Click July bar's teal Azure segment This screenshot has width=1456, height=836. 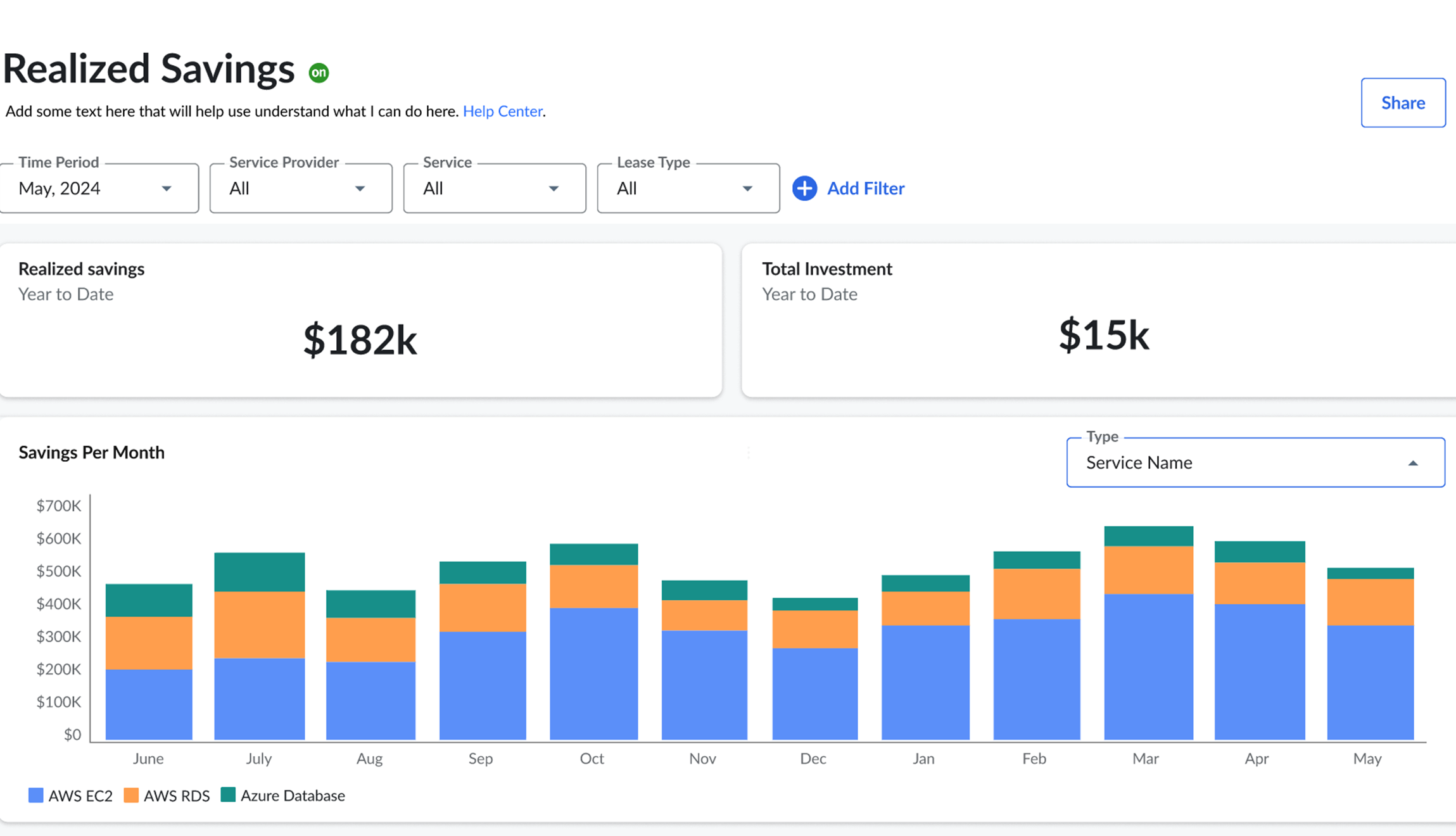coord(259,572)
